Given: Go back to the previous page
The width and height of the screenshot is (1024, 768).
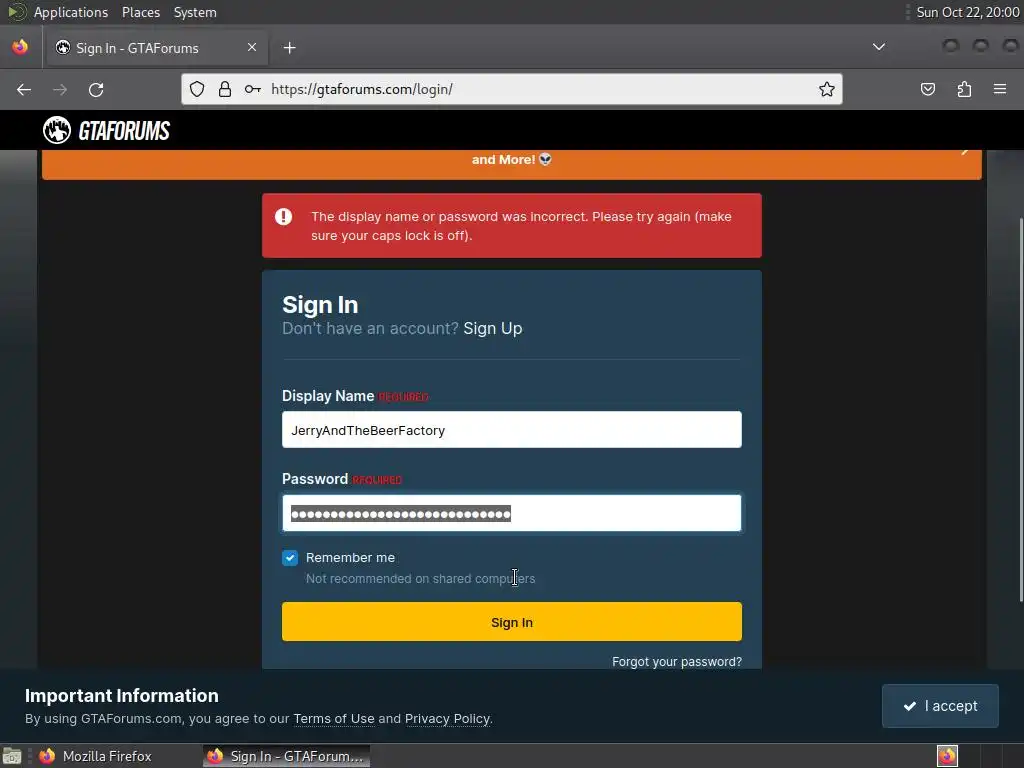Looking at the screenshot, I should [24, 89].
